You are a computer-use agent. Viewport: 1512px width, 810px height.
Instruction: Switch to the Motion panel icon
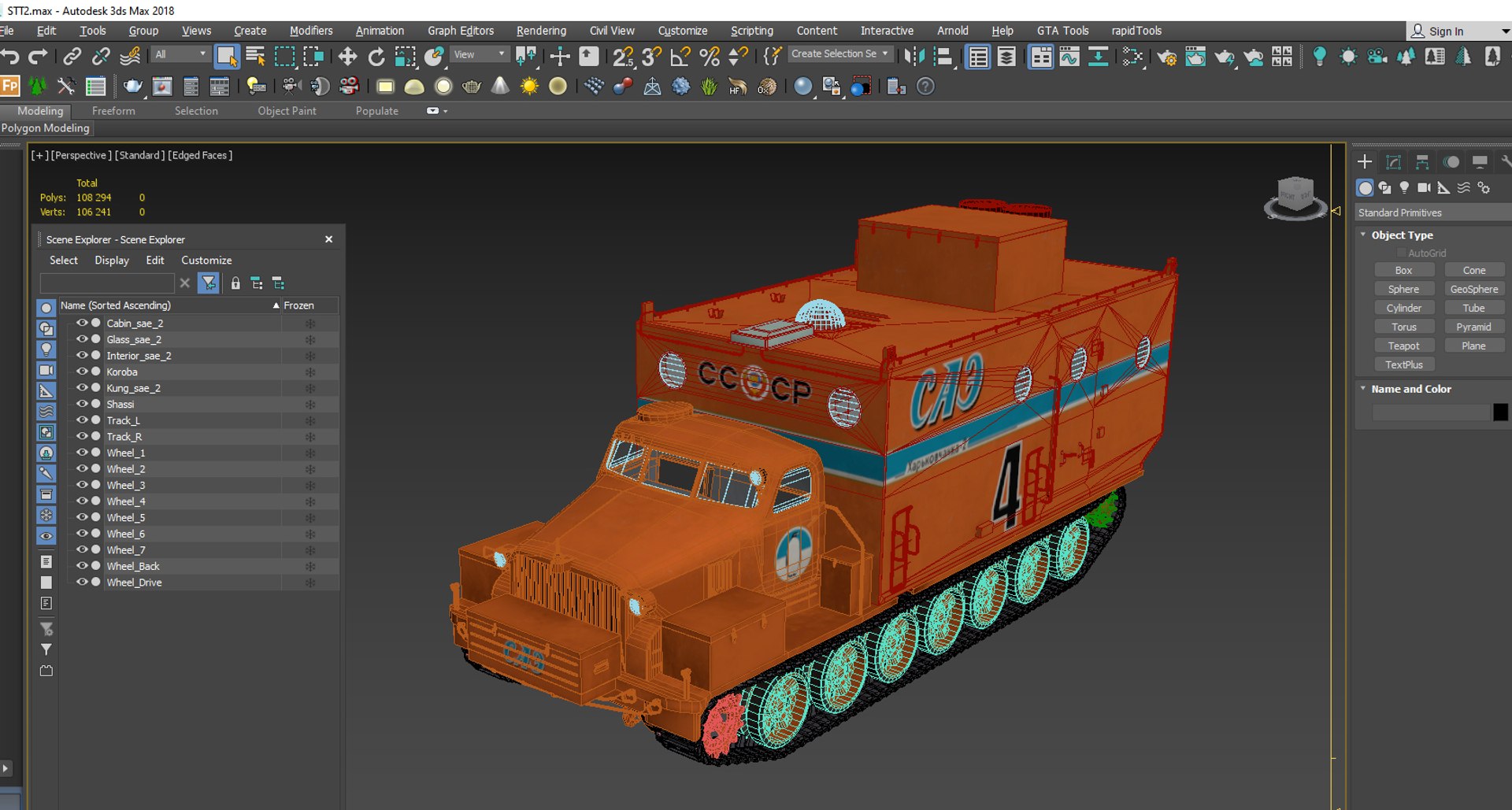point(1451,162)
